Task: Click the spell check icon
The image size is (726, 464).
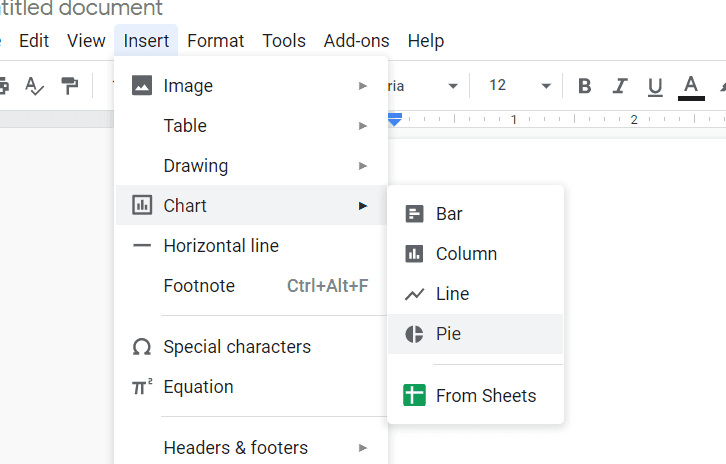Action: tap(35, 86)
